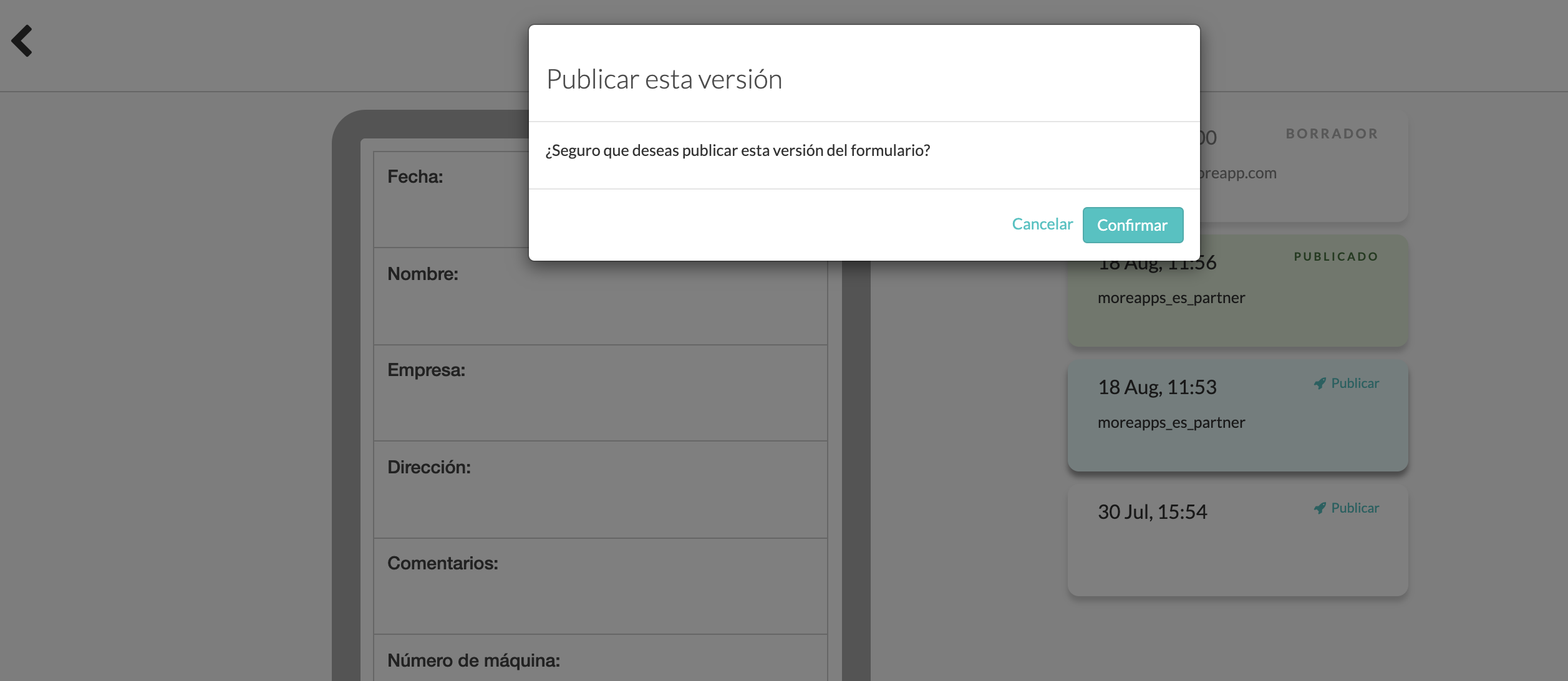Click the Dirección field in the form preview
This screenshot has width=1568, height=681.
(x=600, y=490)
